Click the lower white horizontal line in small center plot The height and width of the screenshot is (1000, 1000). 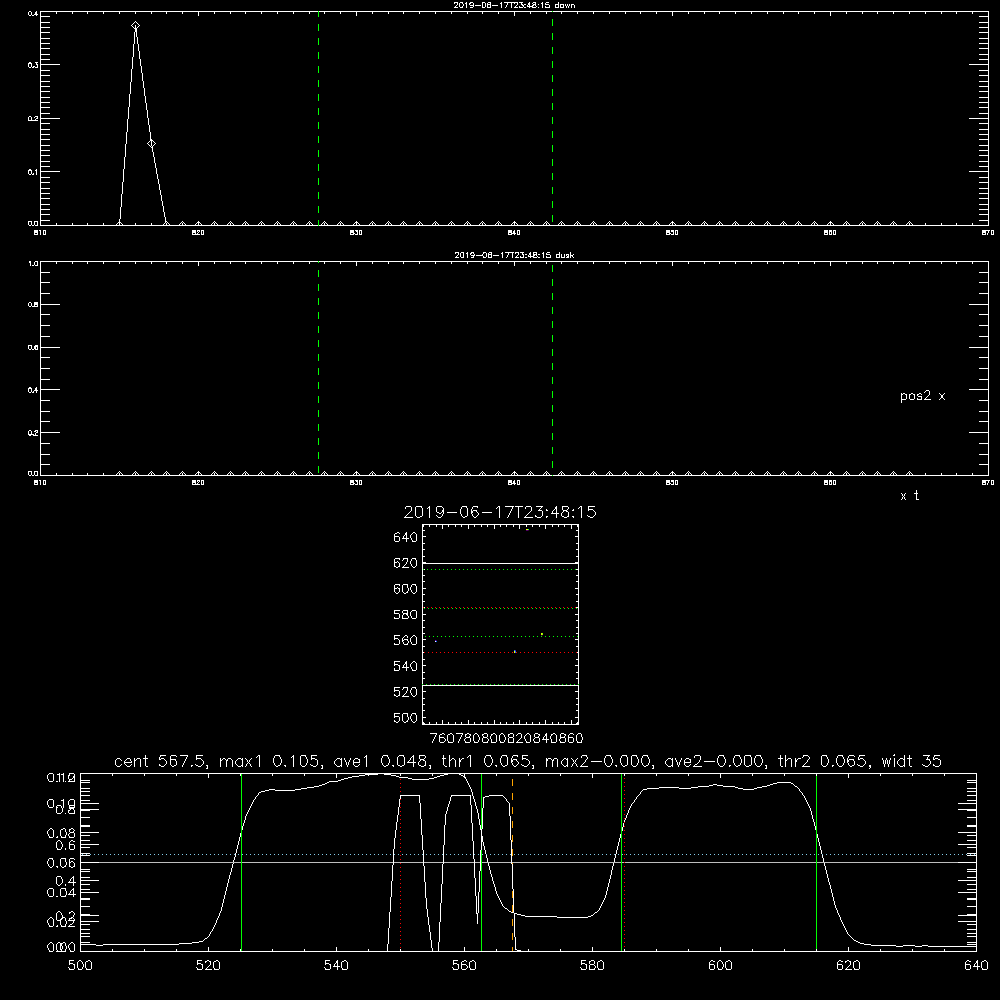(x=500, y=685)
